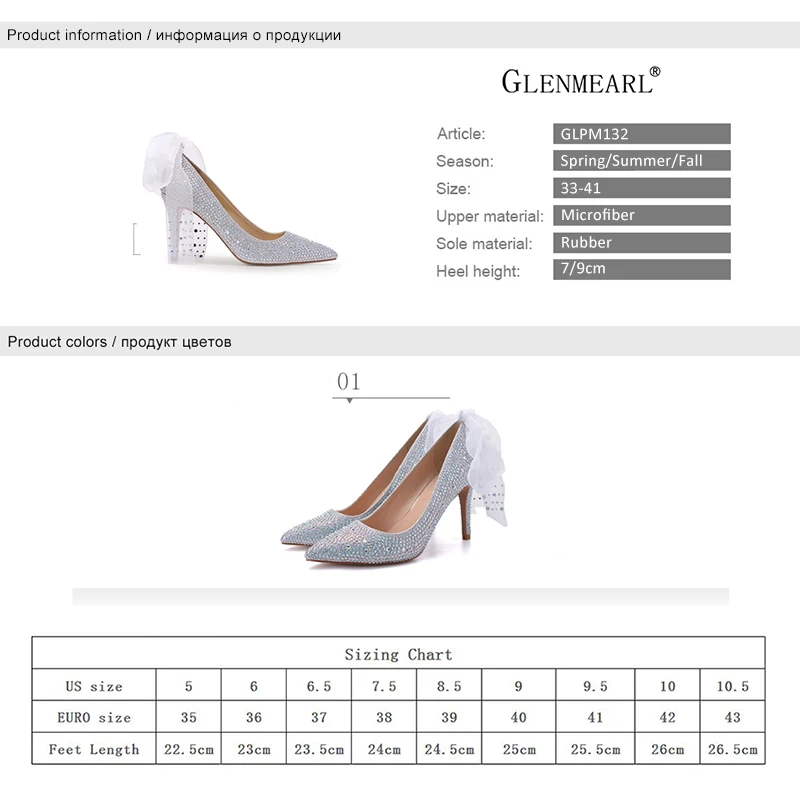
Task: Click feet length cell 23.5cm
Action: 319,749
